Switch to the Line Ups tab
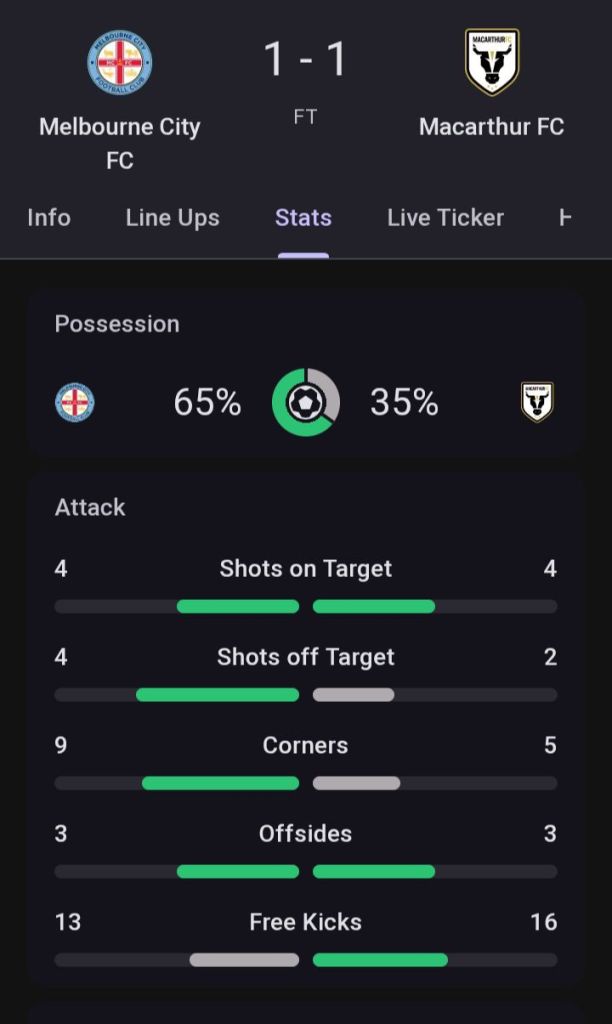 tap(172, 218)
